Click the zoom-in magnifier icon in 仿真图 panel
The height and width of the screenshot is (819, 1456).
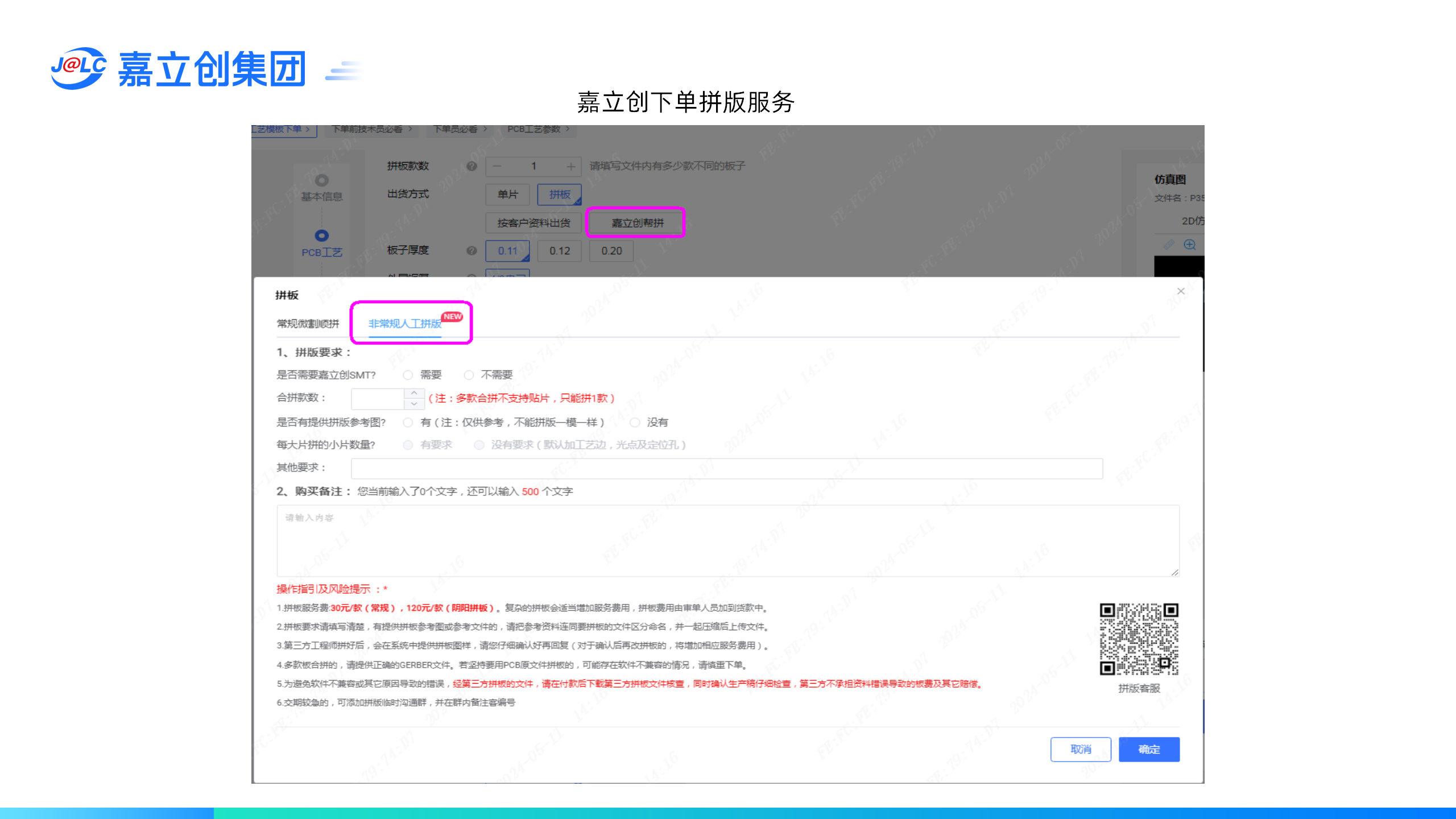point(1189,245)
